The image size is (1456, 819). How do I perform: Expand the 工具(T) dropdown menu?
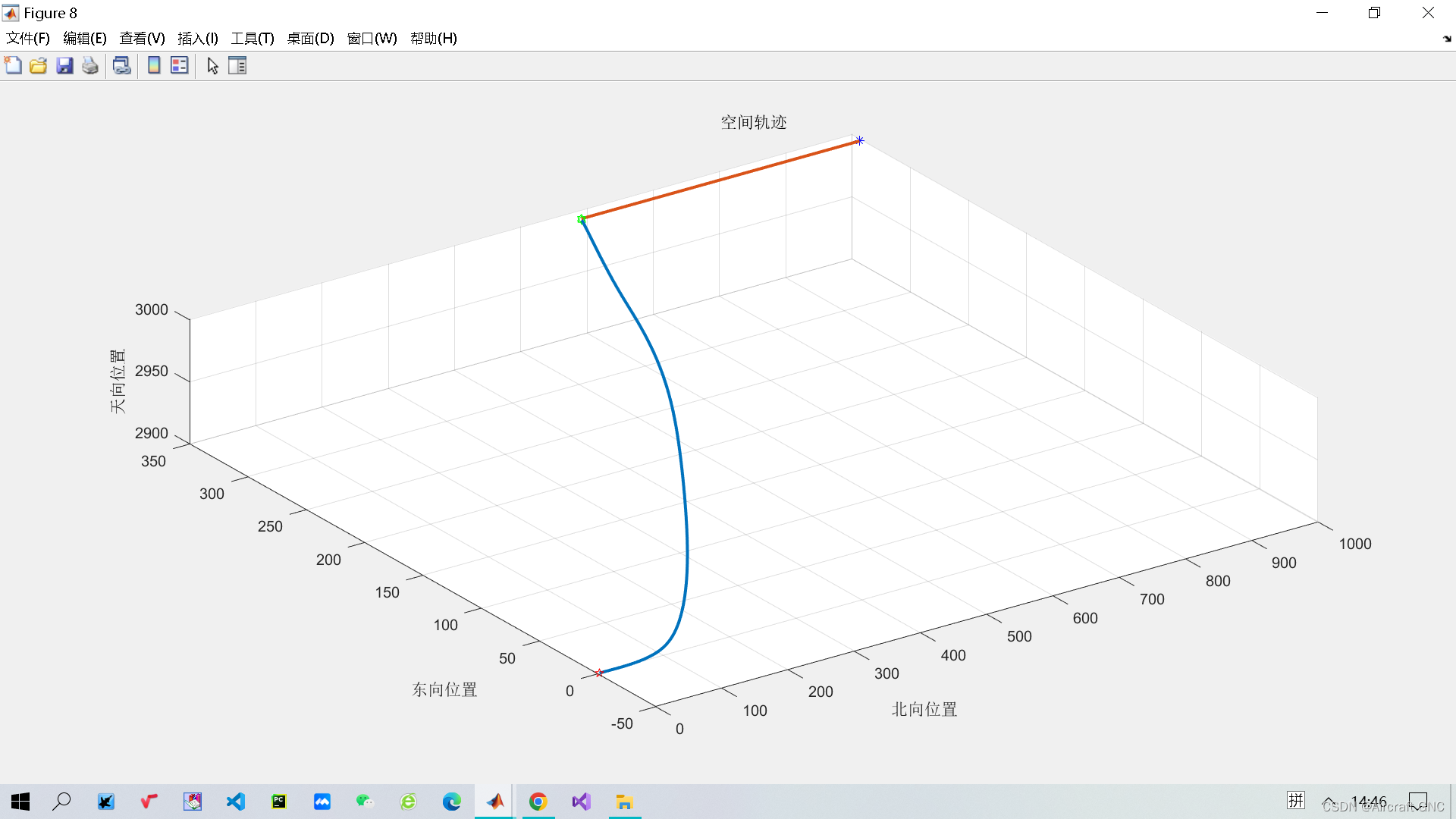[252, 39]
